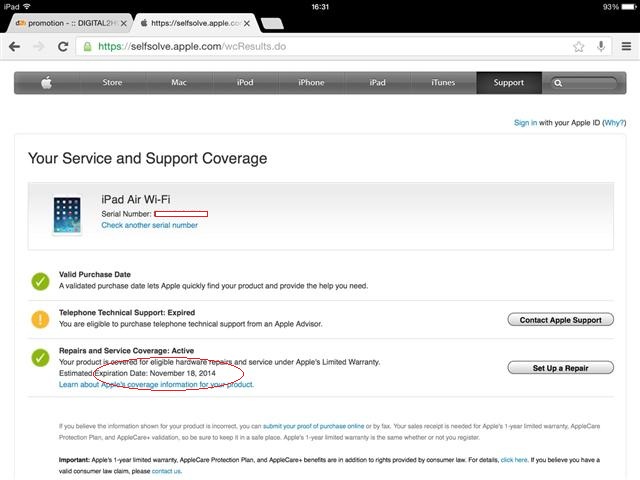The height and width of the screenshot is (480, 640).
Task: Click the contact us link
Action: point(166,471)
